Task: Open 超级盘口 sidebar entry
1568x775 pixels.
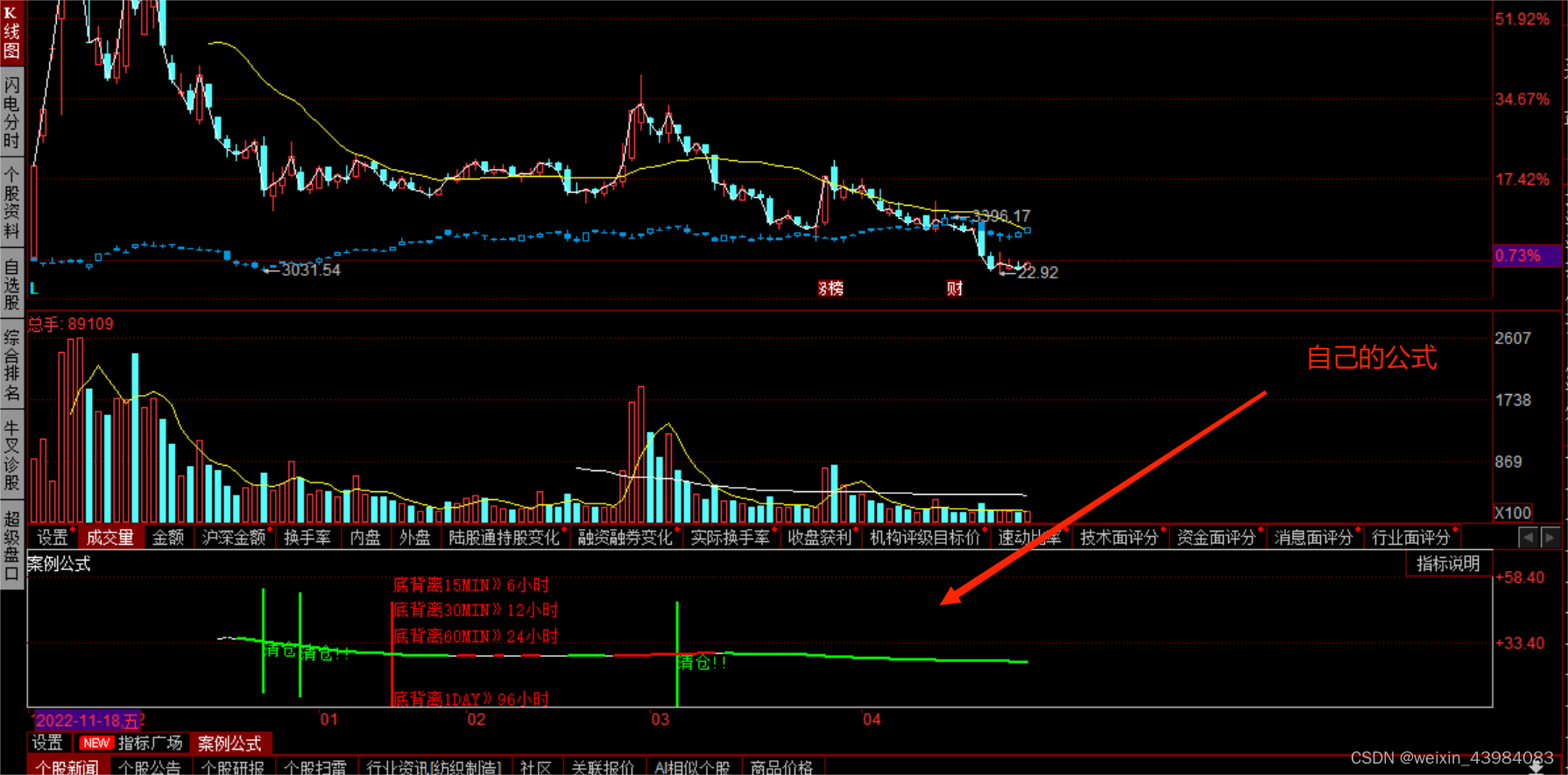Action: tap(11, 546)
